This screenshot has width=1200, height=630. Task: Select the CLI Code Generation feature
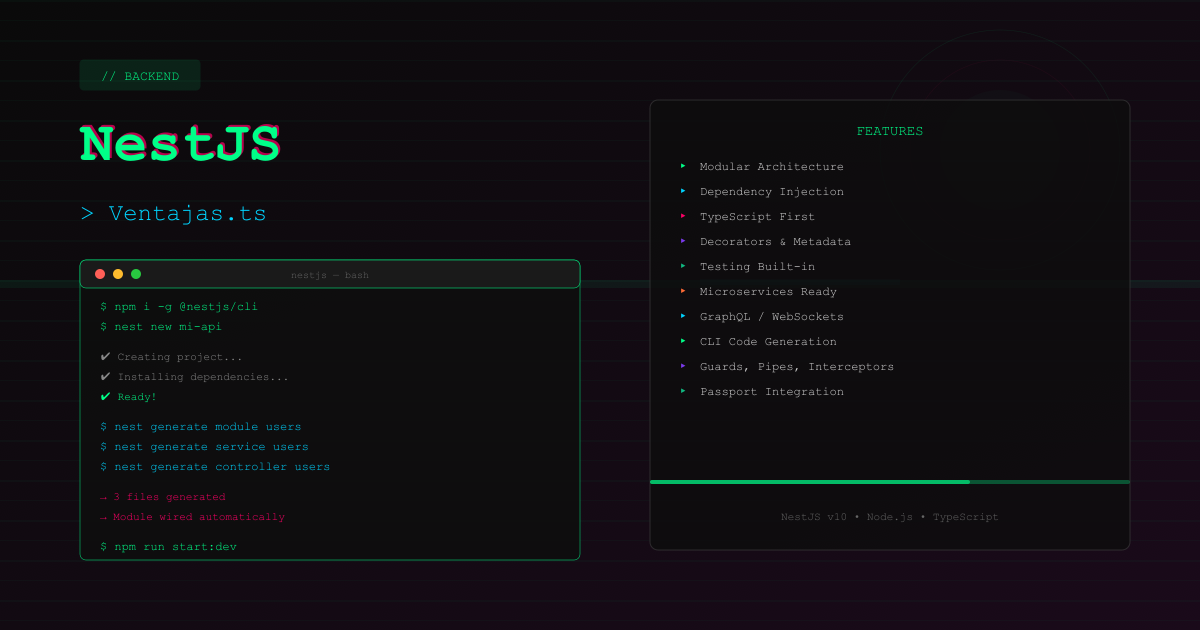tap(768, 342)
